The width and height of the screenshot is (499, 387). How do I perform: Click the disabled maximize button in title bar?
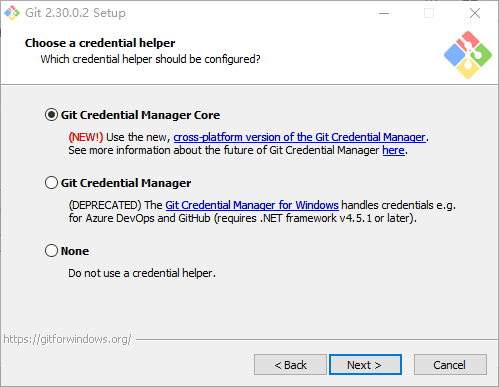pyautogui.click(x=429, y=13)
